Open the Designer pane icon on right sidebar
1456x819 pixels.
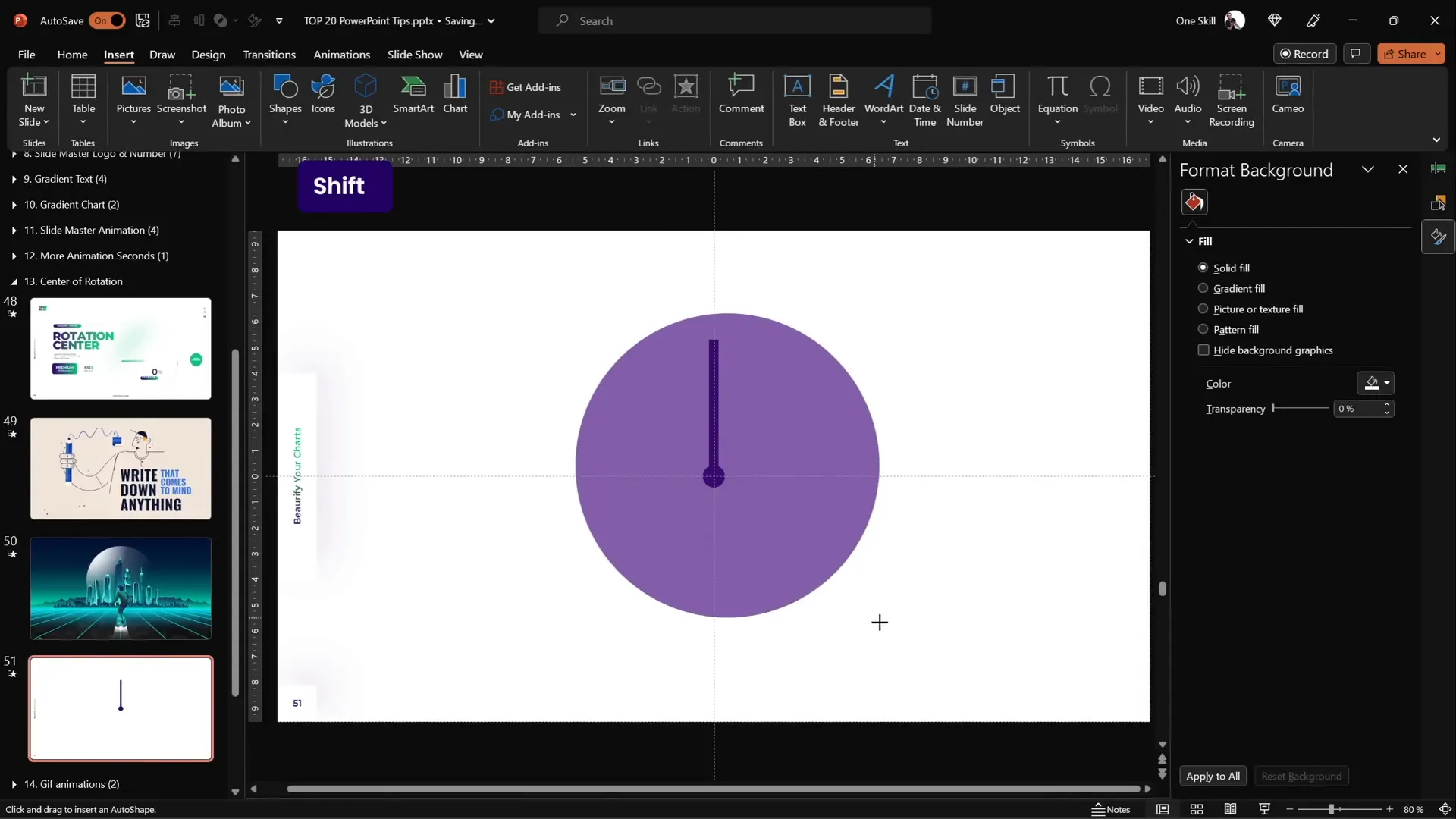pos(1438,237)
